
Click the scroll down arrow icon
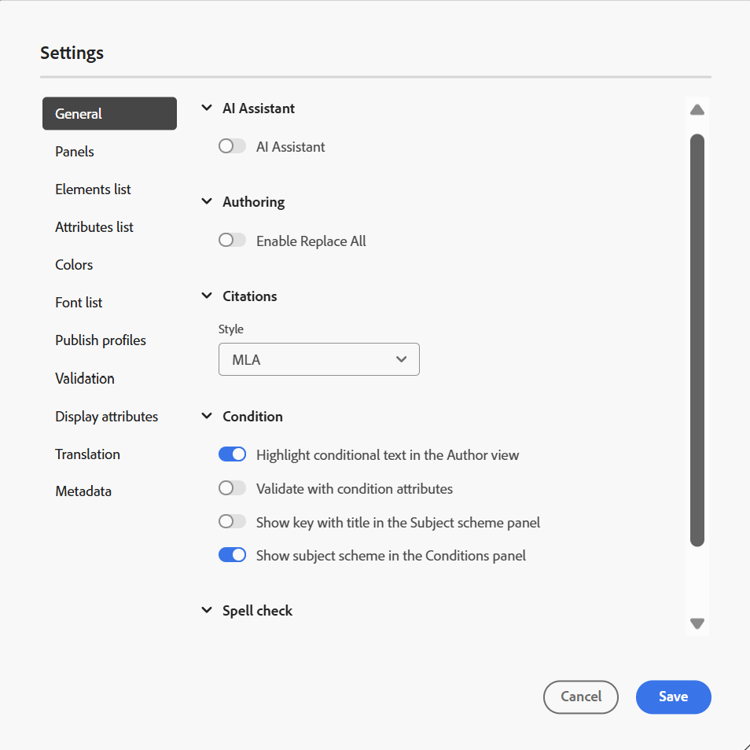697,623
